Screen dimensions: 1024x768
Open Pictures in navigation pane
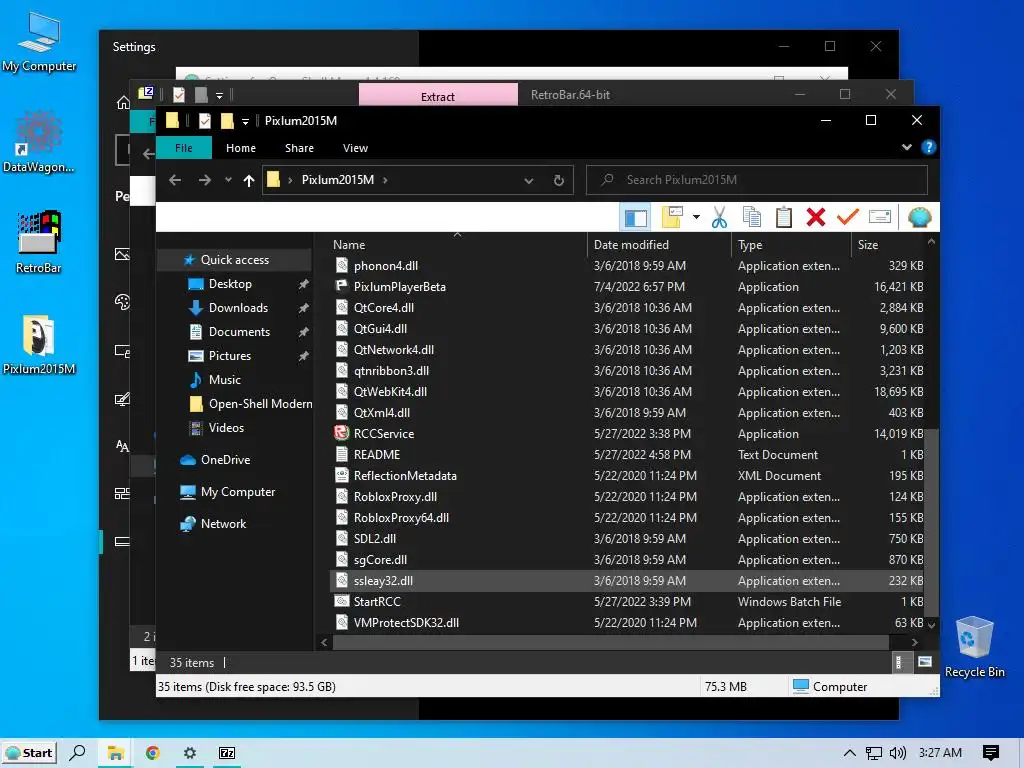click(229, 356)
